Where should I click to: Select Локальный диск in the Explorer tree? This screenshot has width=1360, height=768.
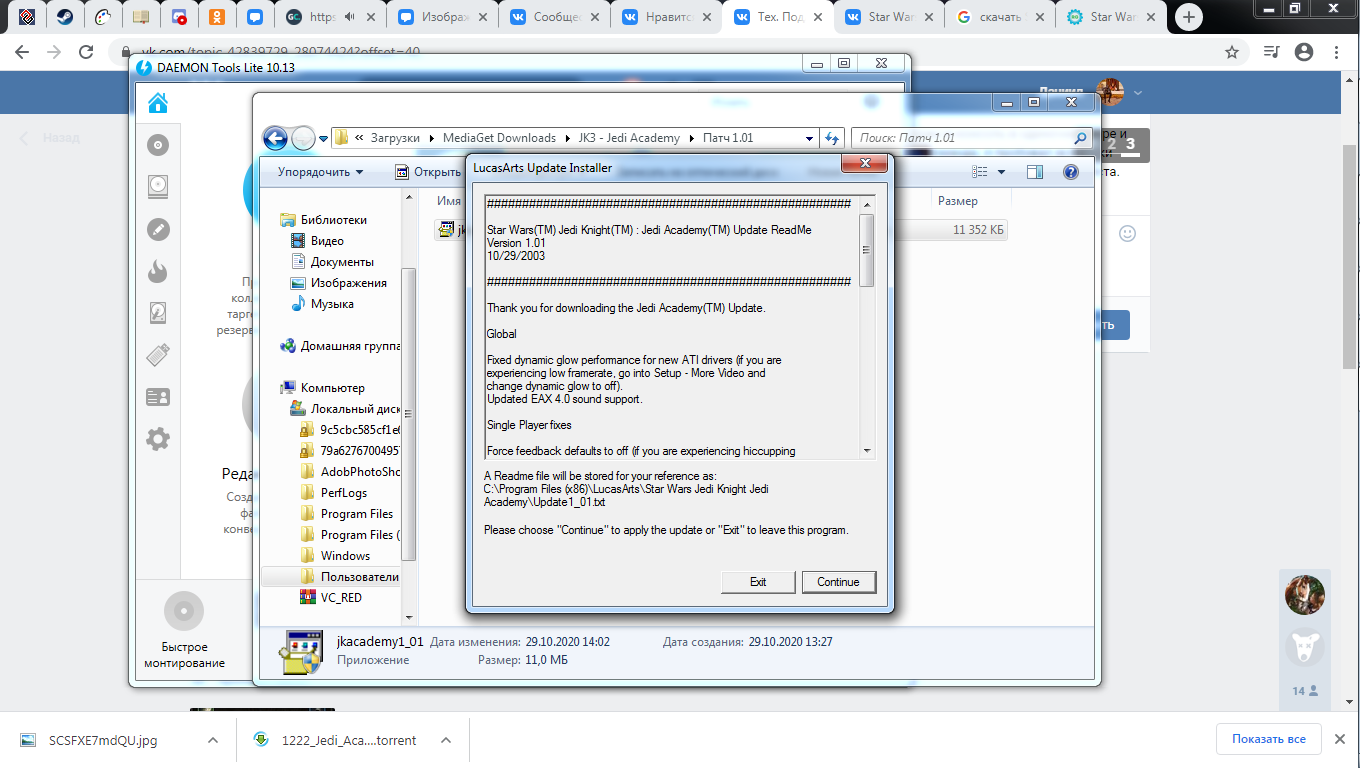pyautogui.click(x=345, y=409)
